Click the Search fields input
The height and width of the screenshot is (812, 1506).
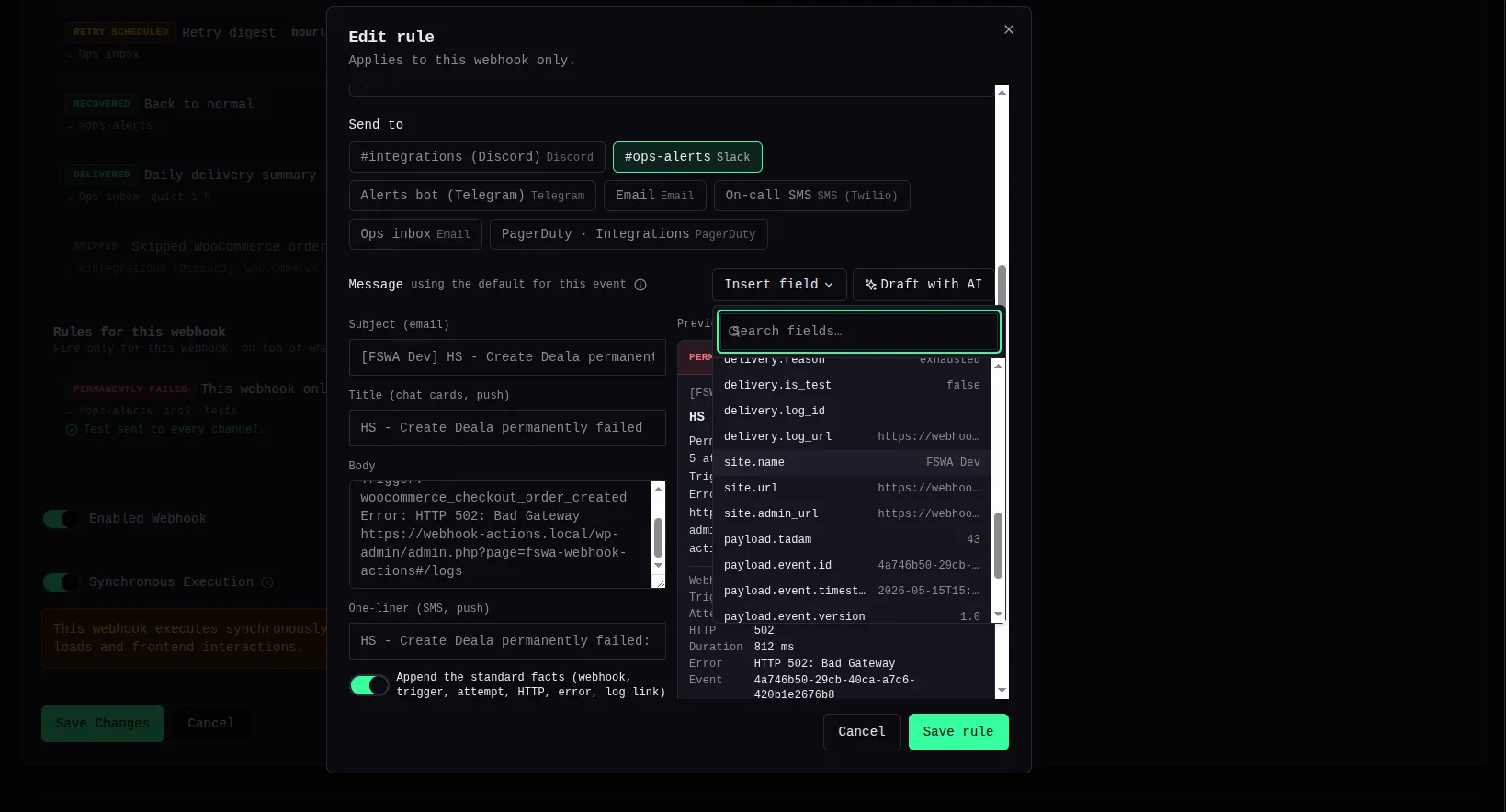point(858,332)
